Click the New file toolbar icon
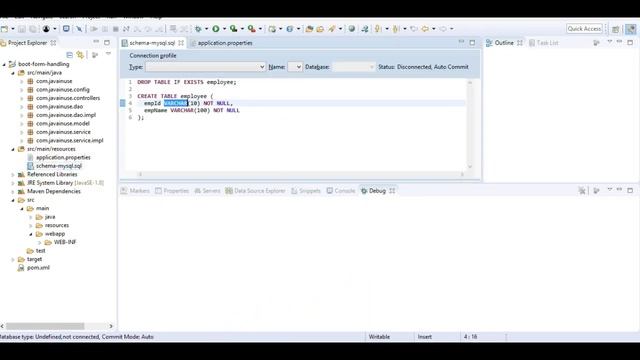 (4, 29)
